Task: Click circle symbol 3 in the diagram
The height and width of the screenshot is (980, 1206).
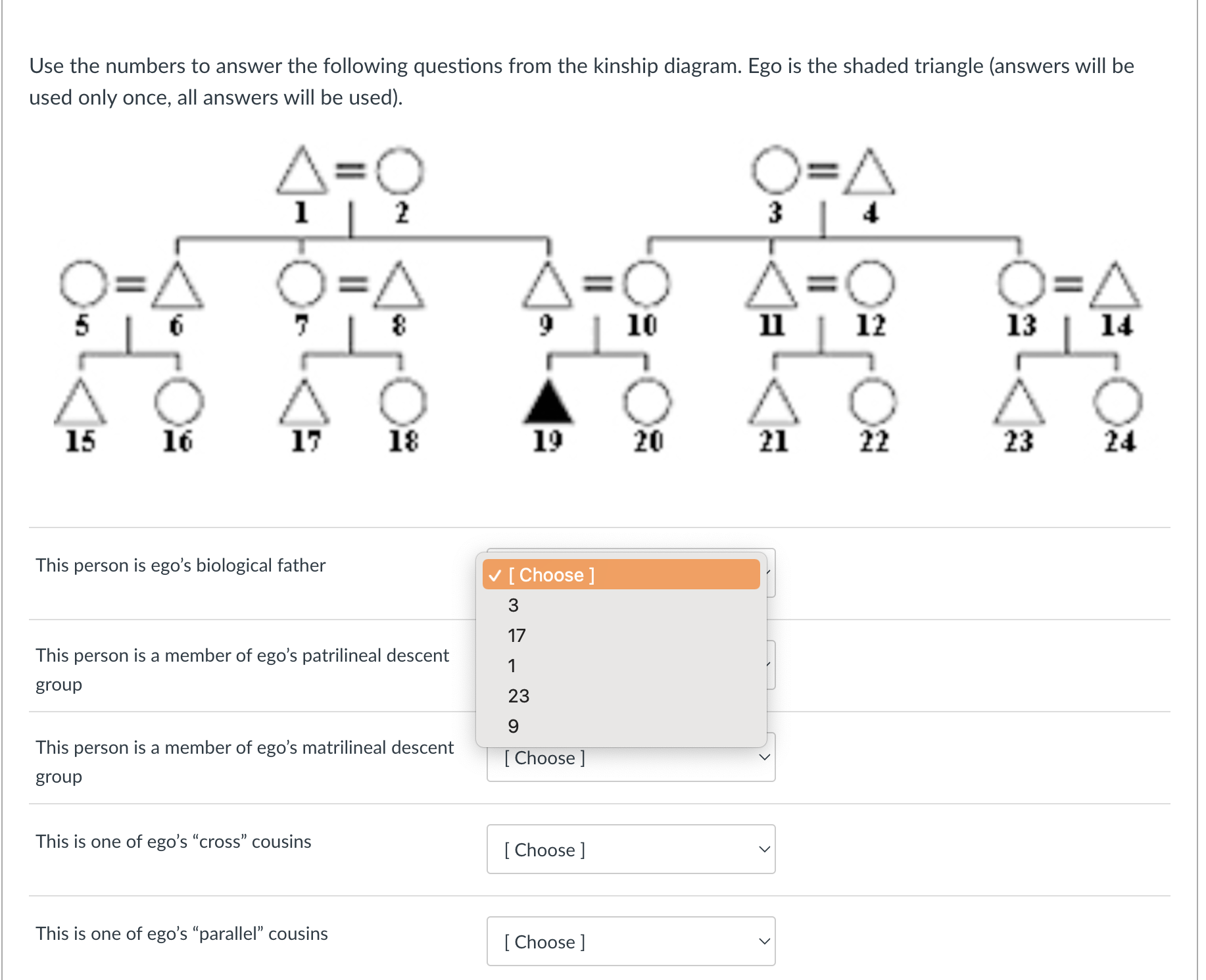Action: (774, 170)
